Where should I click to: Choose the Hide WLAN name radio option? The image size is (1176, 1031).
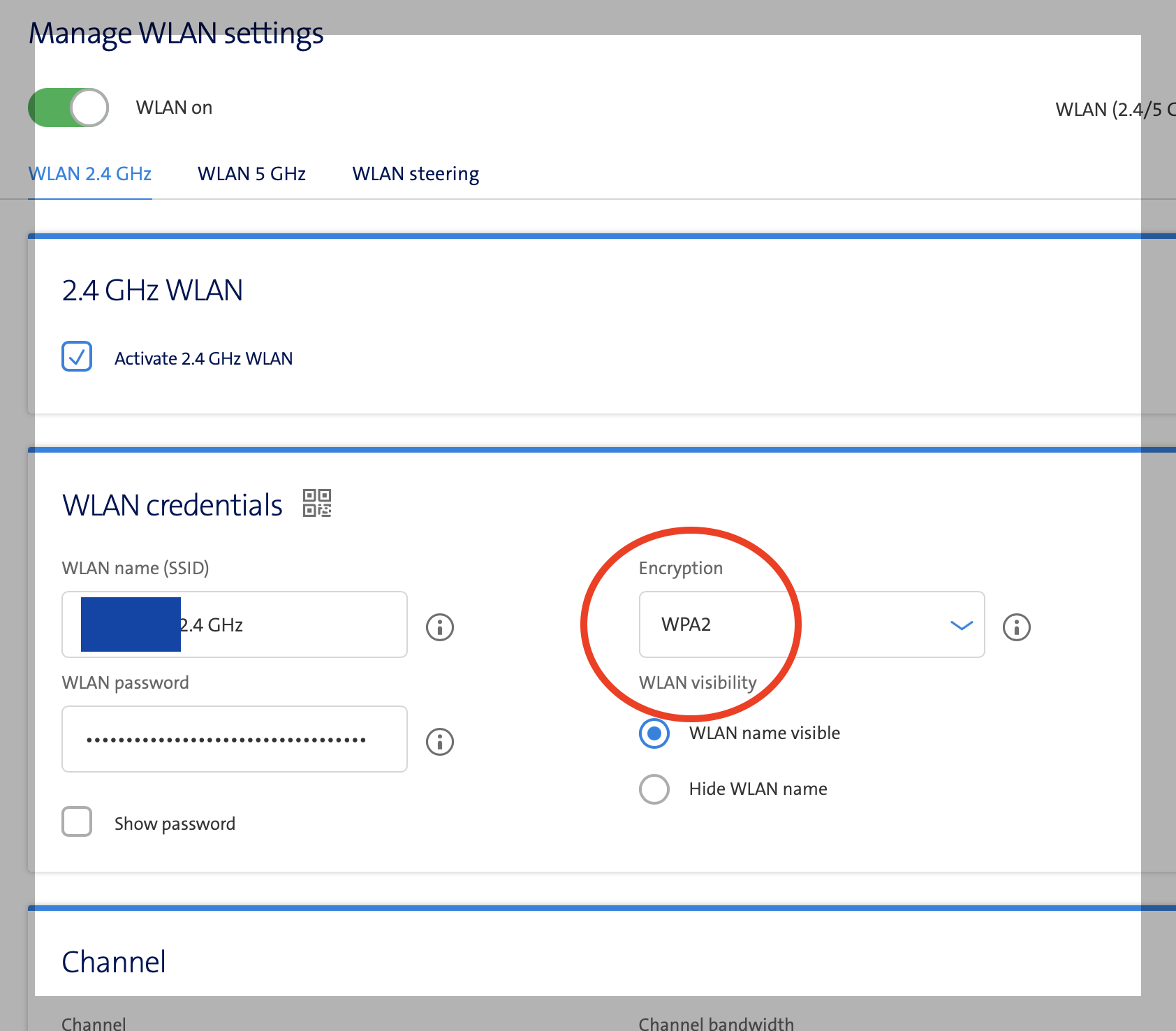point(654,789)
